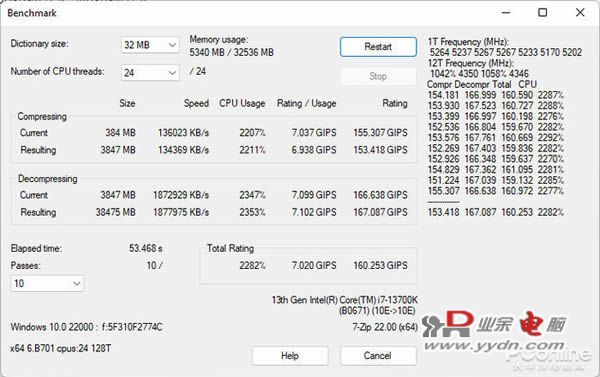Screen dimensions: 600x377
Task: Click the (B0671) (10E->10E) text
Action: point(377,311)
